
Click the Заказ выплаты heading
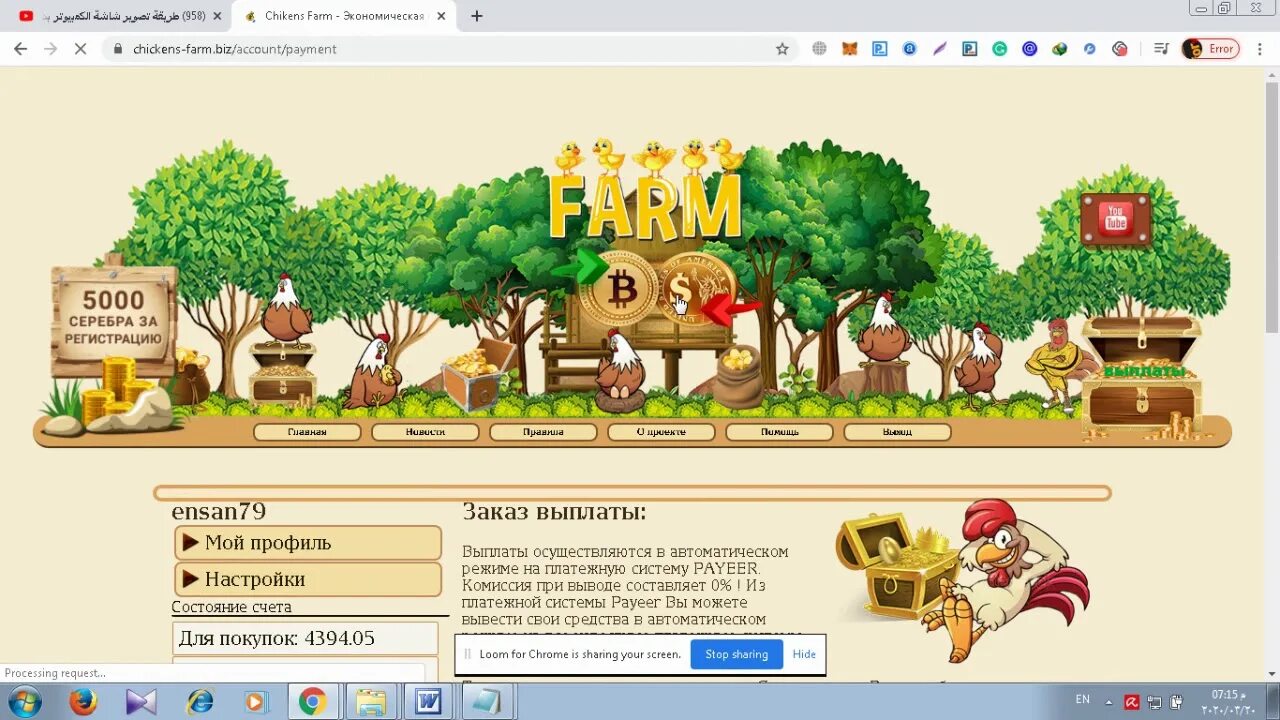tap(554, 511)
